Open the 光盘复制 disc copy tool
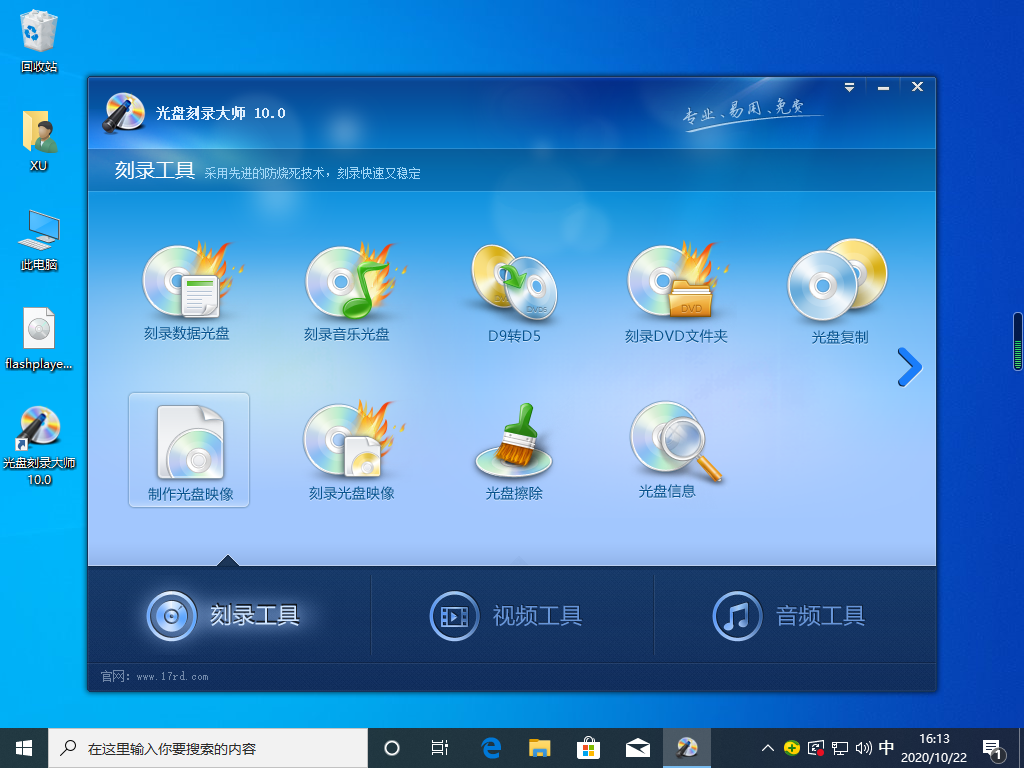1024x768 pixels. pos(839,290)
